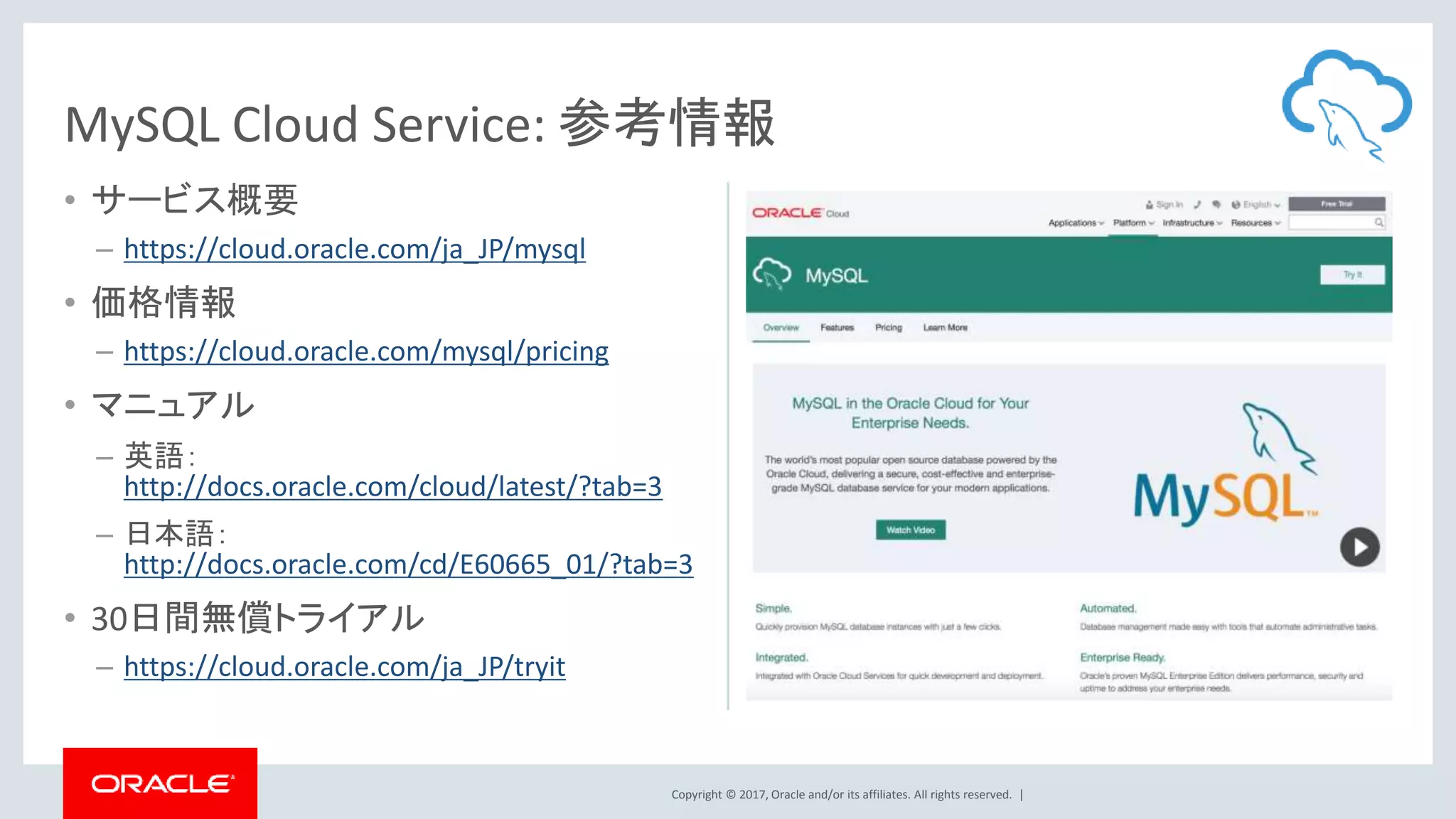Click the blue cloud dolphin icon on slide
Image resolution: width=1456 pixels, height=819 pixels.
pyautogui.click(x=1347, y=105)
